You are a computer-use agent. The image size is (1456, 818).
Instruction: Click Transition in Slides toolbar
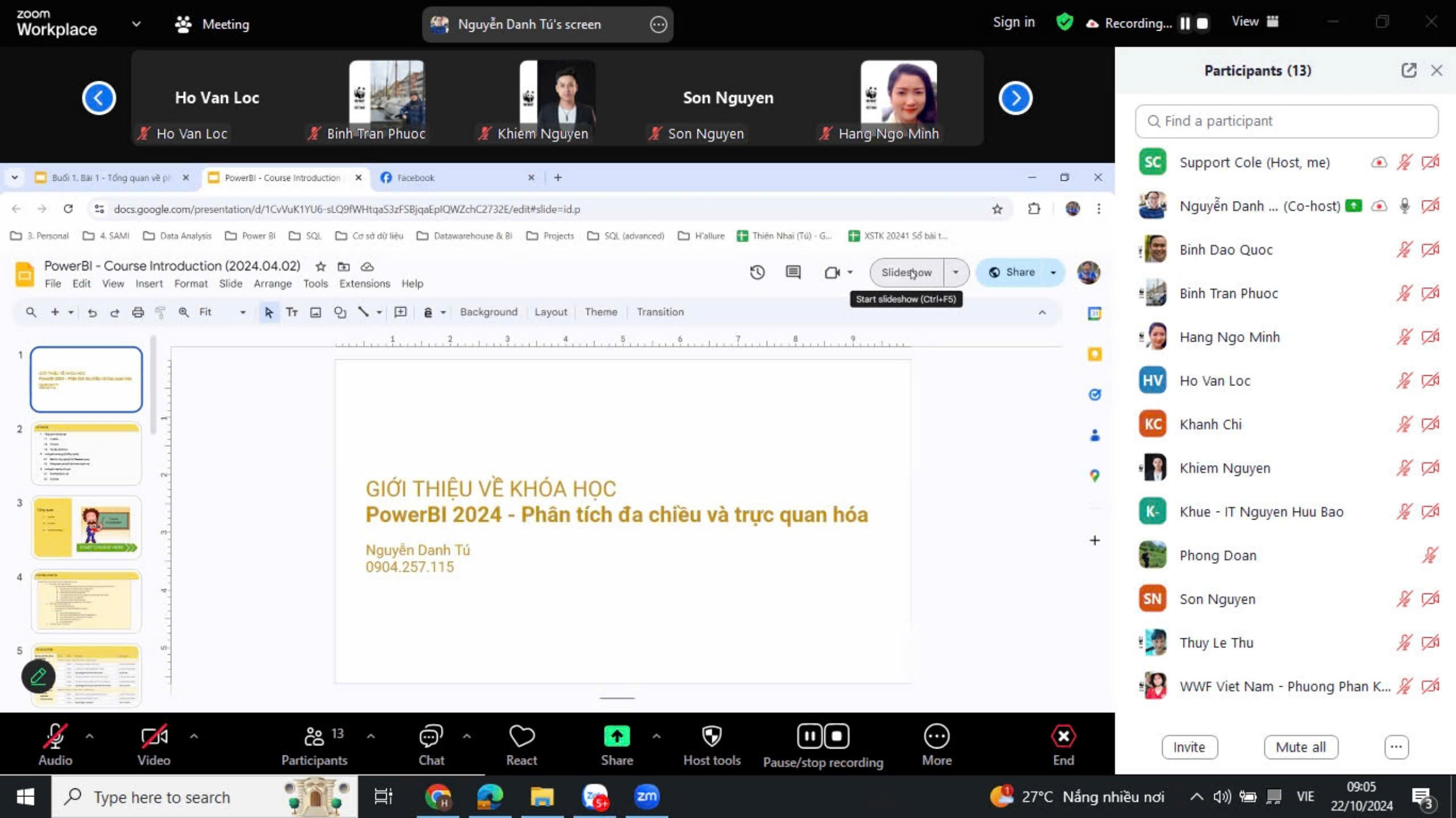(x=660, y=312)
